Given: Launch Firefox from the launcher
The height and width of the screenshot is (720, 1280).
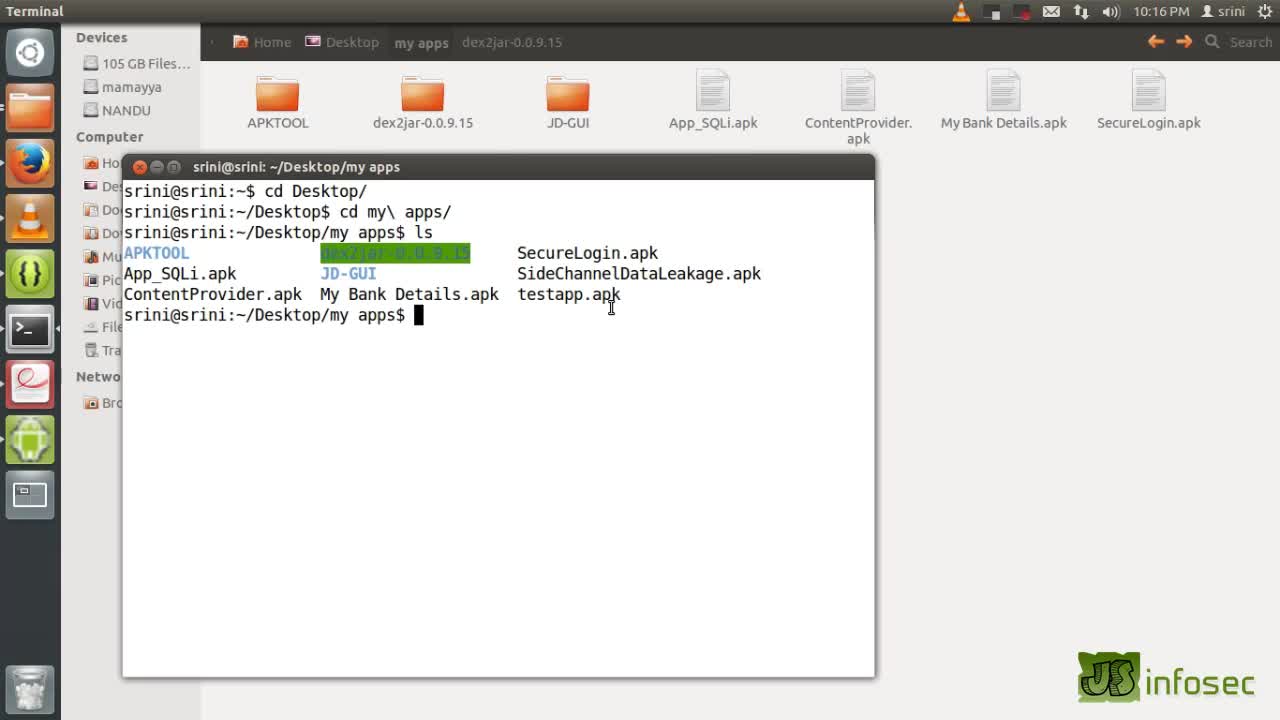Looking at the screenshot, I should (x=30, y=163).
